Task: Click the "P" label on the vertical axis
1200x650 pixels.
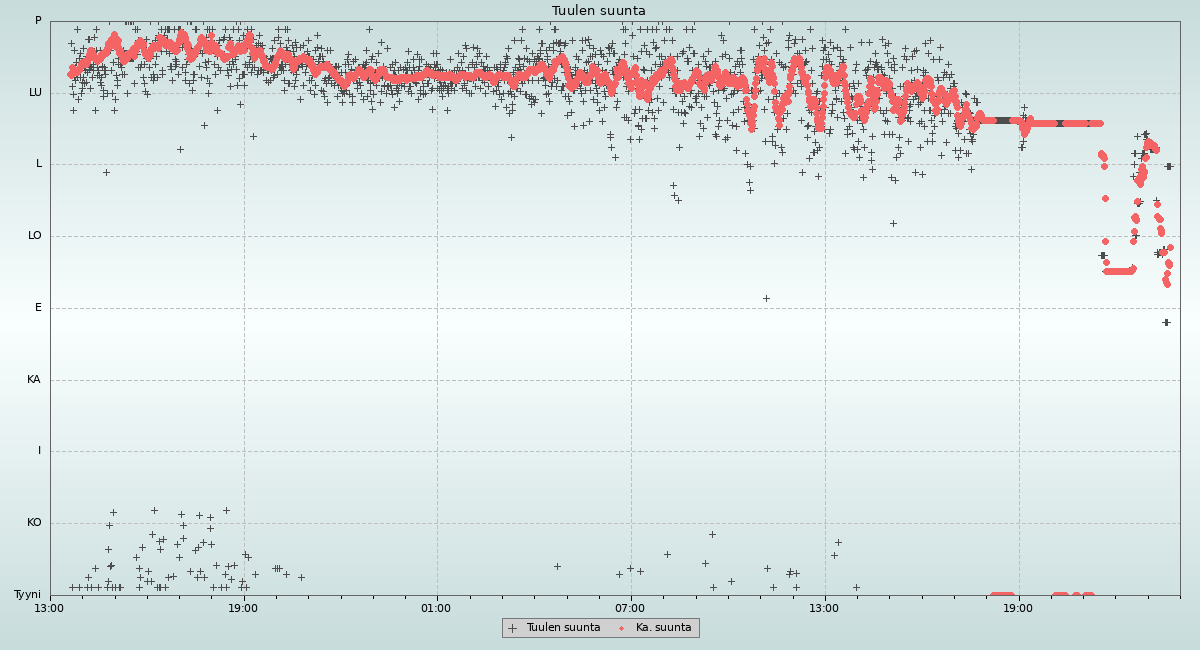Action: point(38,21)
